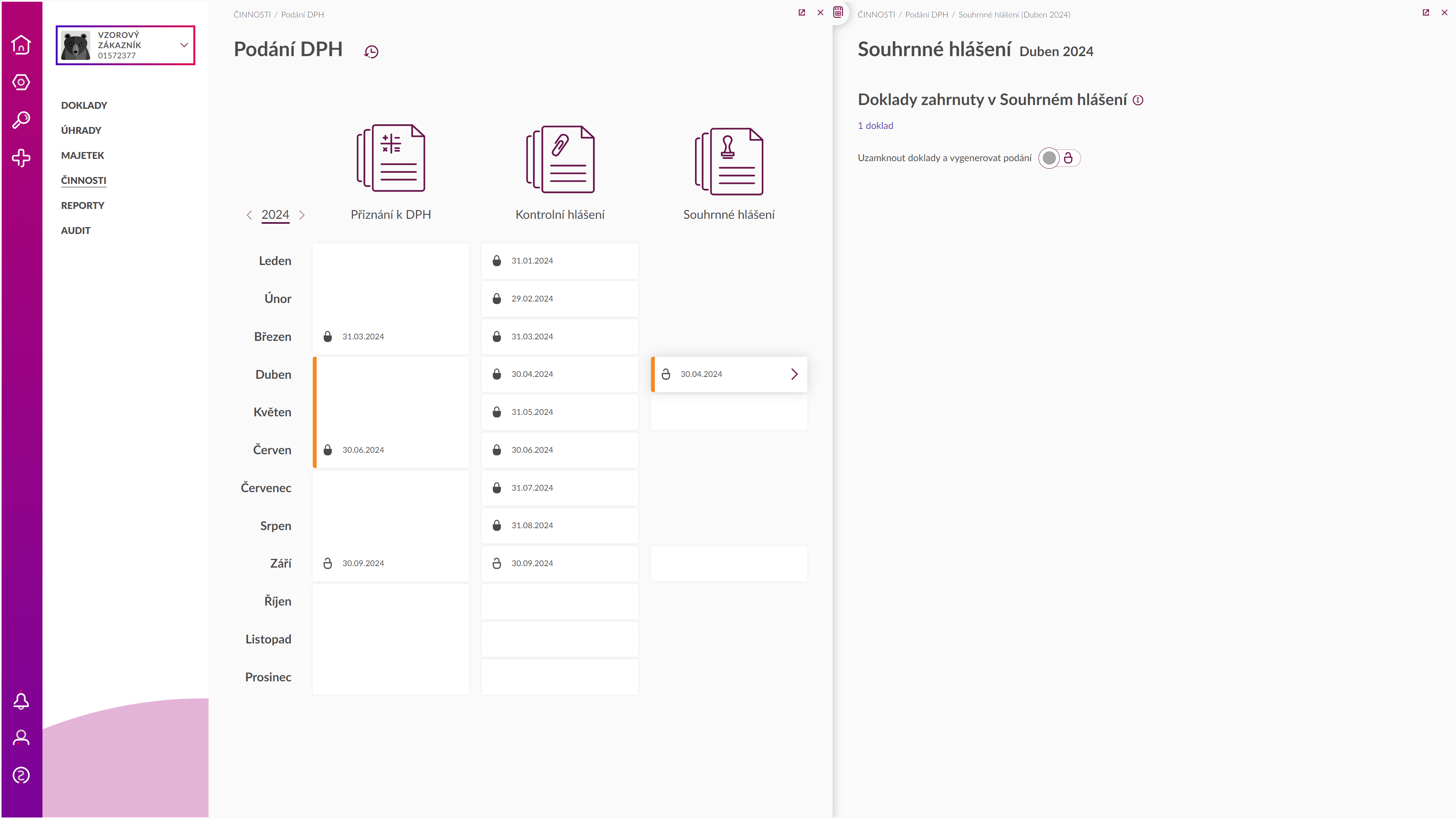The width and height of the screenshot is (1456, 819).
Task: Open Kontrolní hlášení 31.05.2024 entry
Action: 560,412
